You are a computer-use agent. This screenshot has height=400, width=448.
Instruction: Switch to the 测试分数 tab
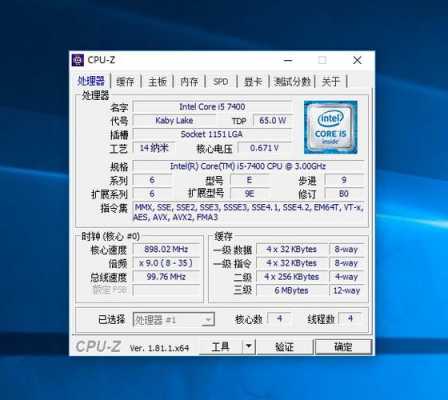[x=292, y=82]
